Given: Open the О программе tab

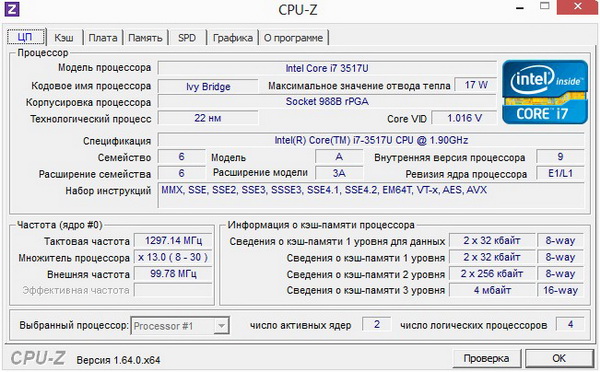Looking at the screenshot, I should point(293,38).
